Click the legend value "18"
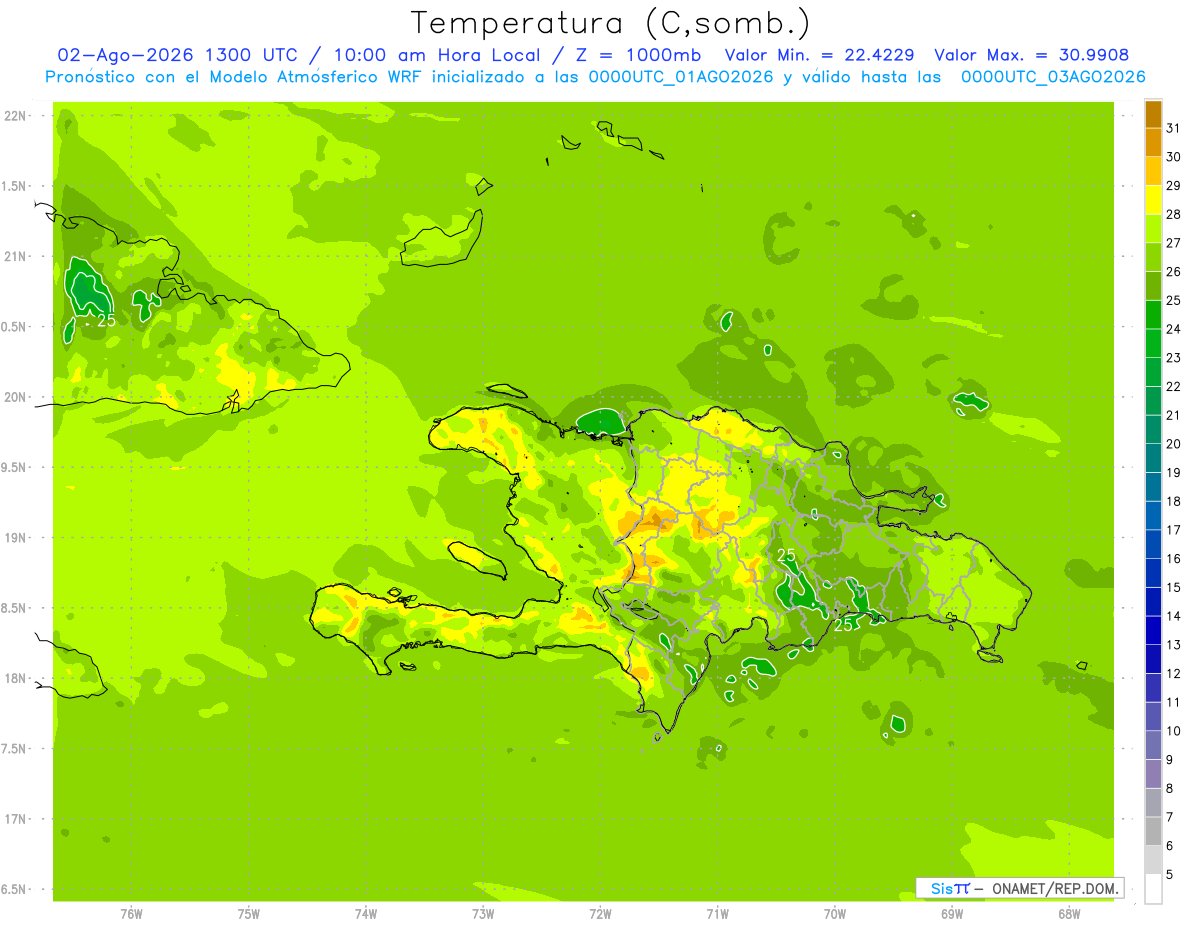The image size is (1200, 927). 1173,501
